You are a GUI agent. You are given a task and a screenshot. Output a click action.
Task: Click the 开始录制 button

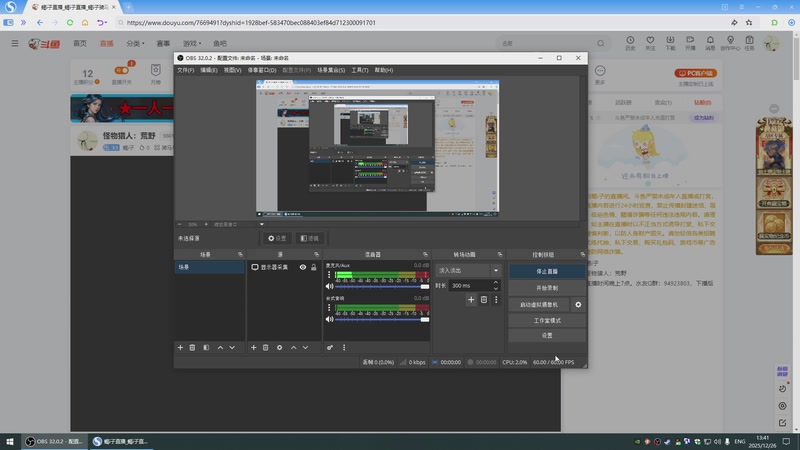coord(546,287)
